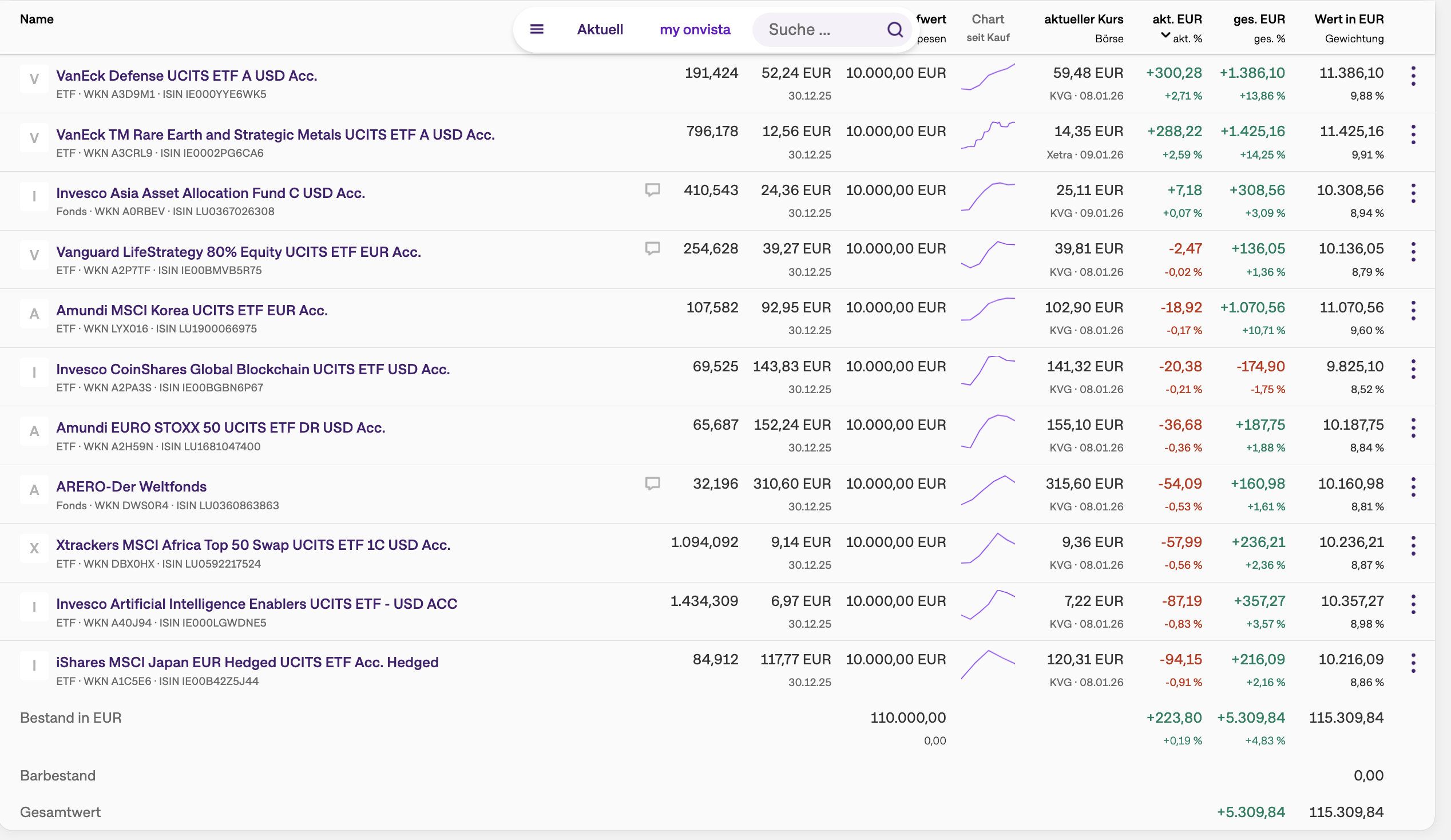1451x840 pixels.
Task: Switch to the Aktuell tab
Action: [x=600, y=29]
